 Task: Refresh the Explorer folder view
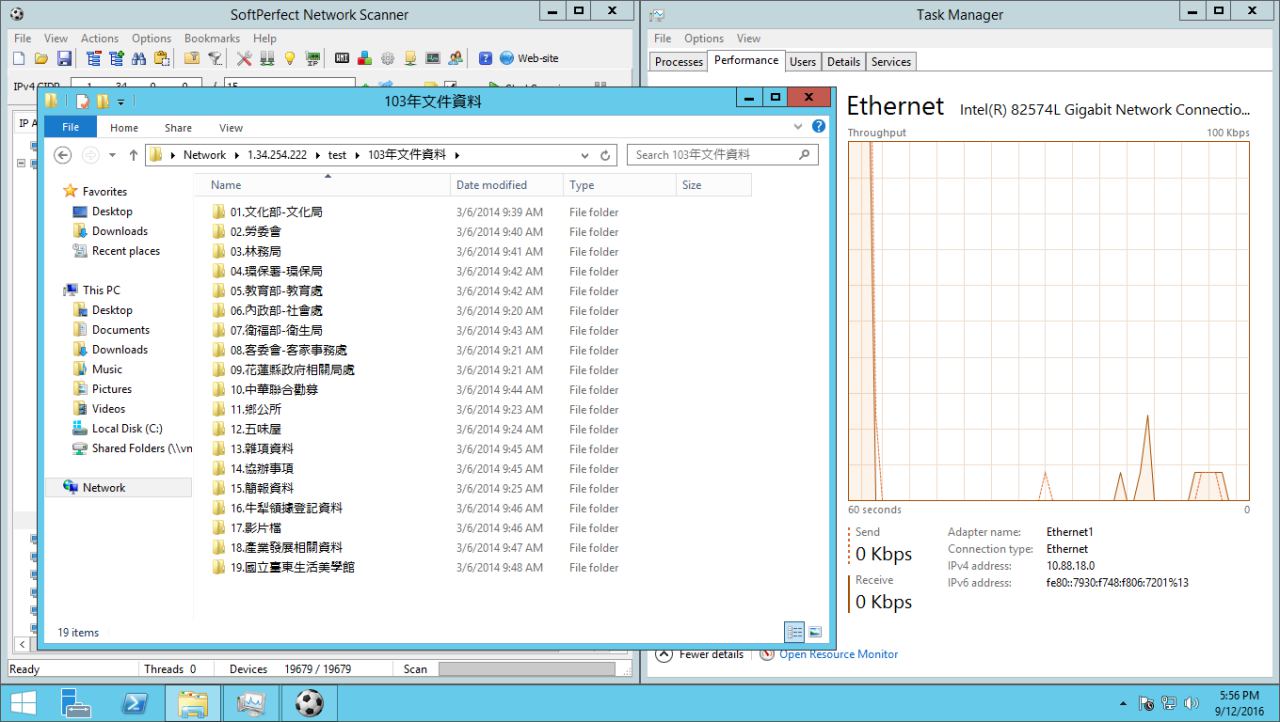click(605, 155)
